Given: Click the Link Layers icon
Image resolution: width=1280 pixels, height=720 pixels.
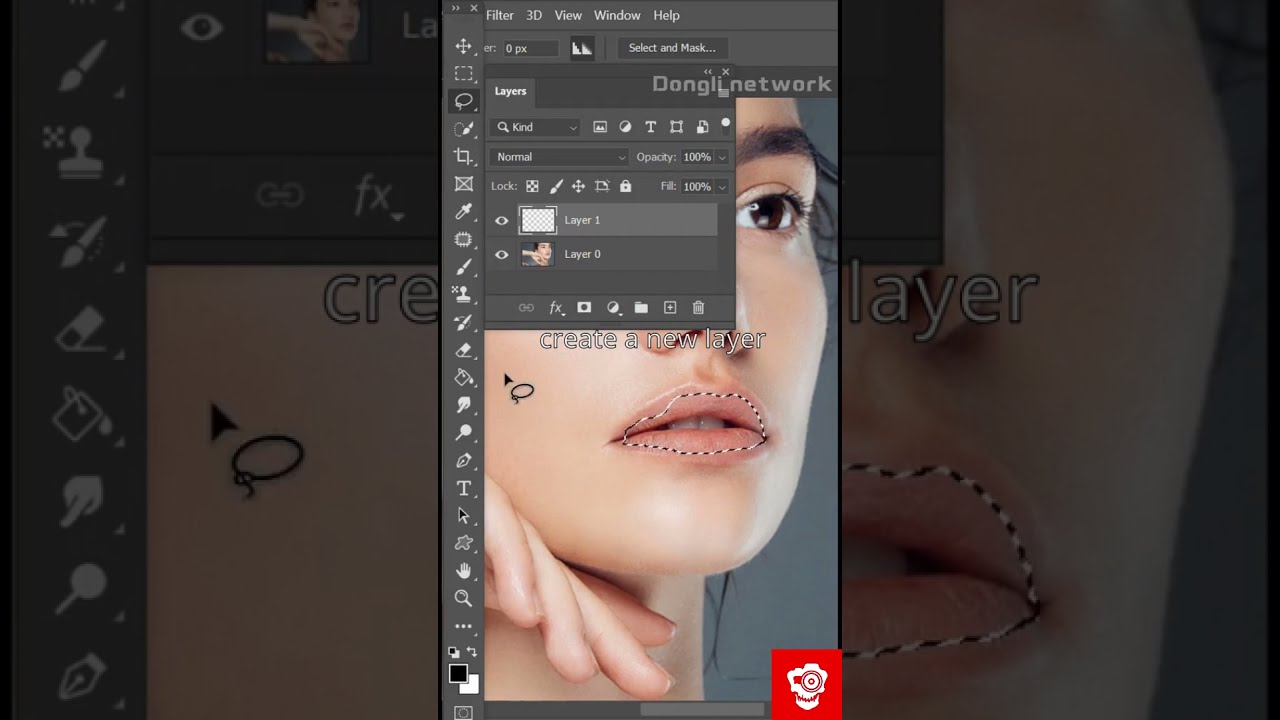Looking at the screenshot, I should click(x=526, y=308).
